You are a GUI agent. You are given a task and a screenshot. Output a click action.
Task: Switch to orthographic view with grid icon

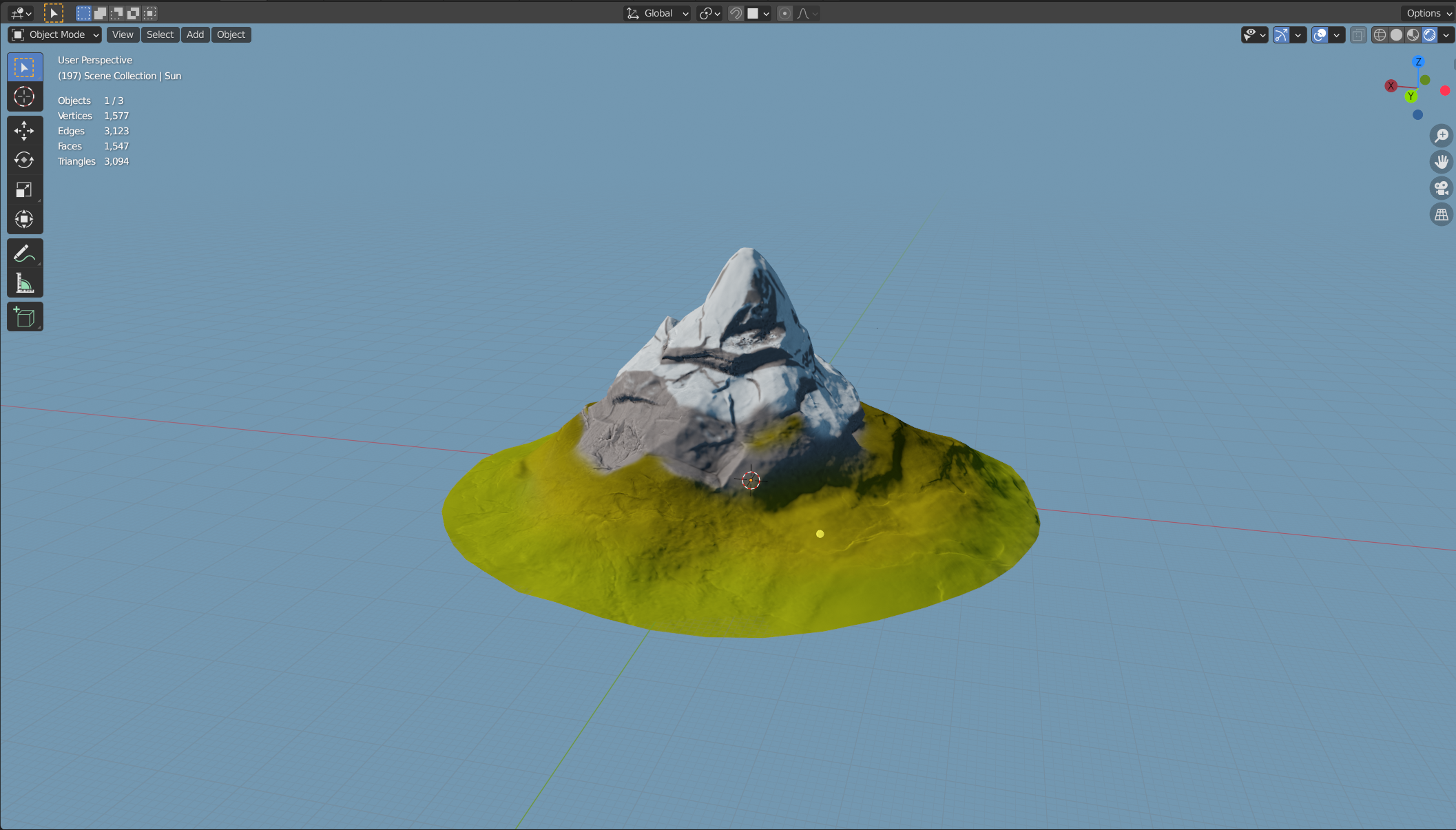pyautogui.click(x=1441, y=215)
